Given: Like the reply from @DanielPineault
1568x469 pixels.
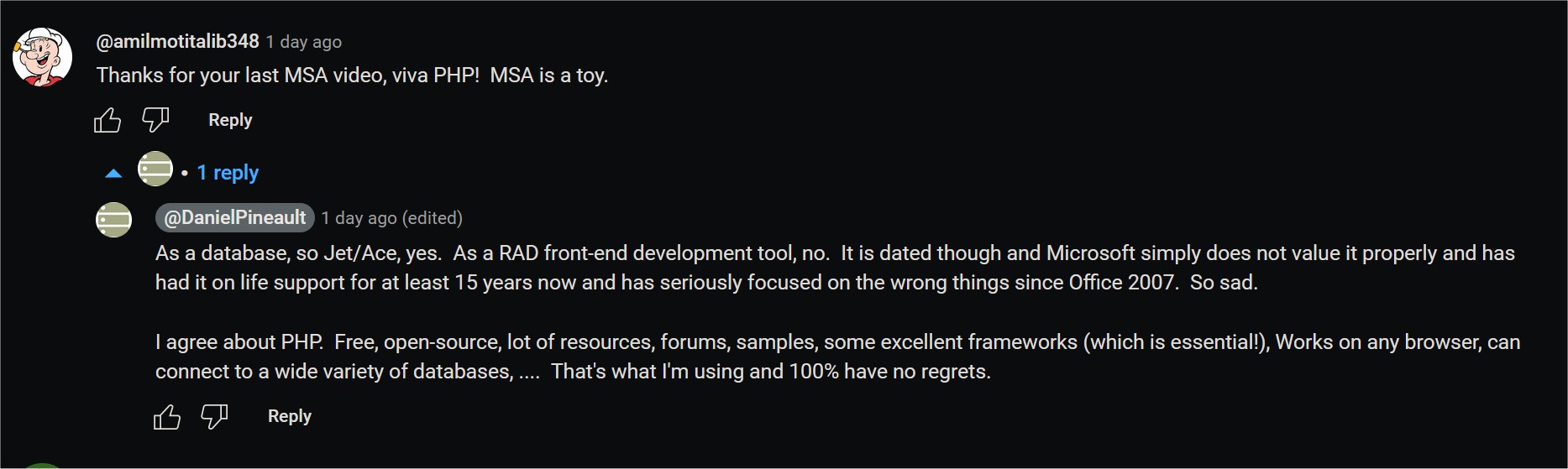Looking at the screenshot, I should 167,417.
